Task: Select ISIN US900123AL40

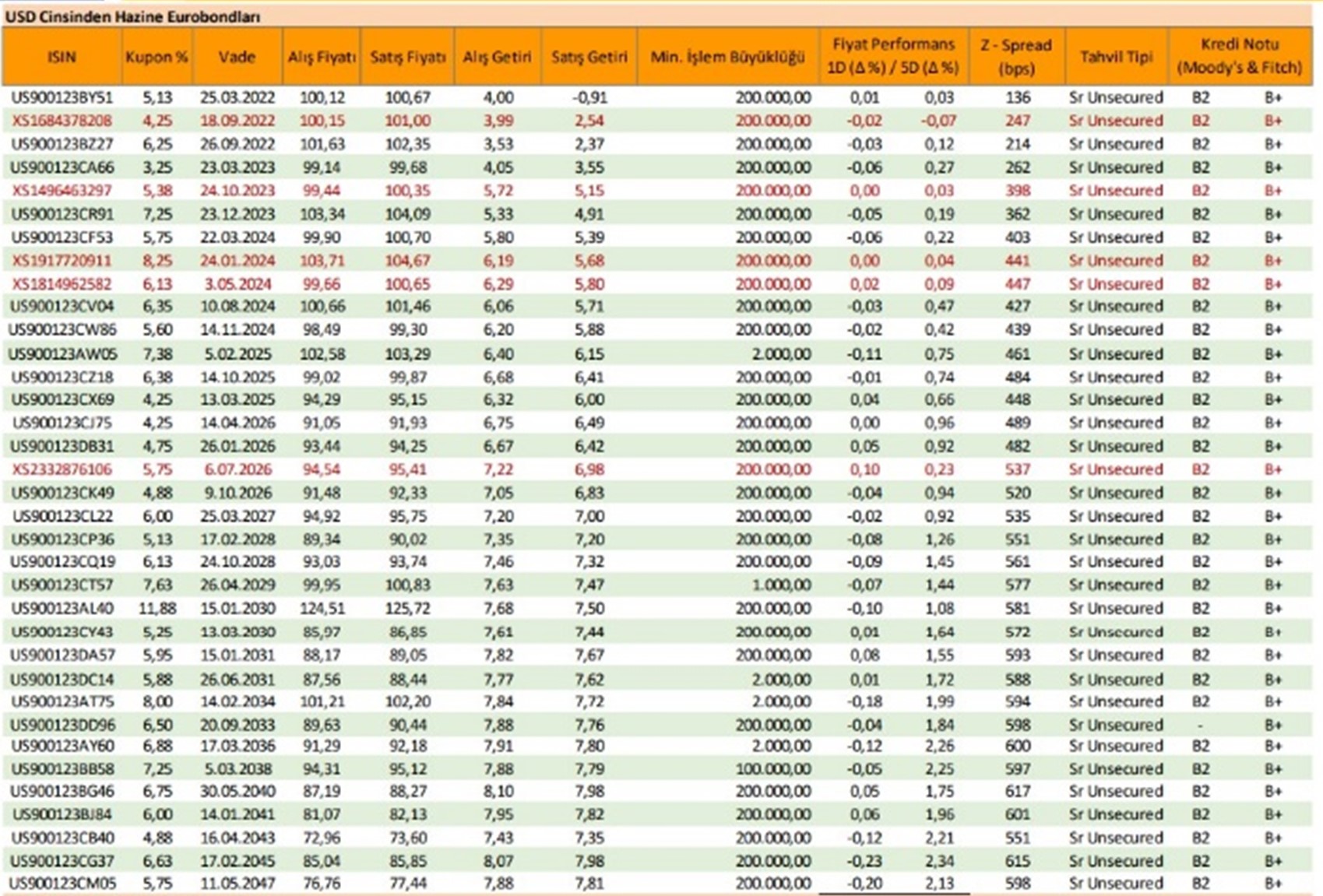Action: tap(62, 608)
